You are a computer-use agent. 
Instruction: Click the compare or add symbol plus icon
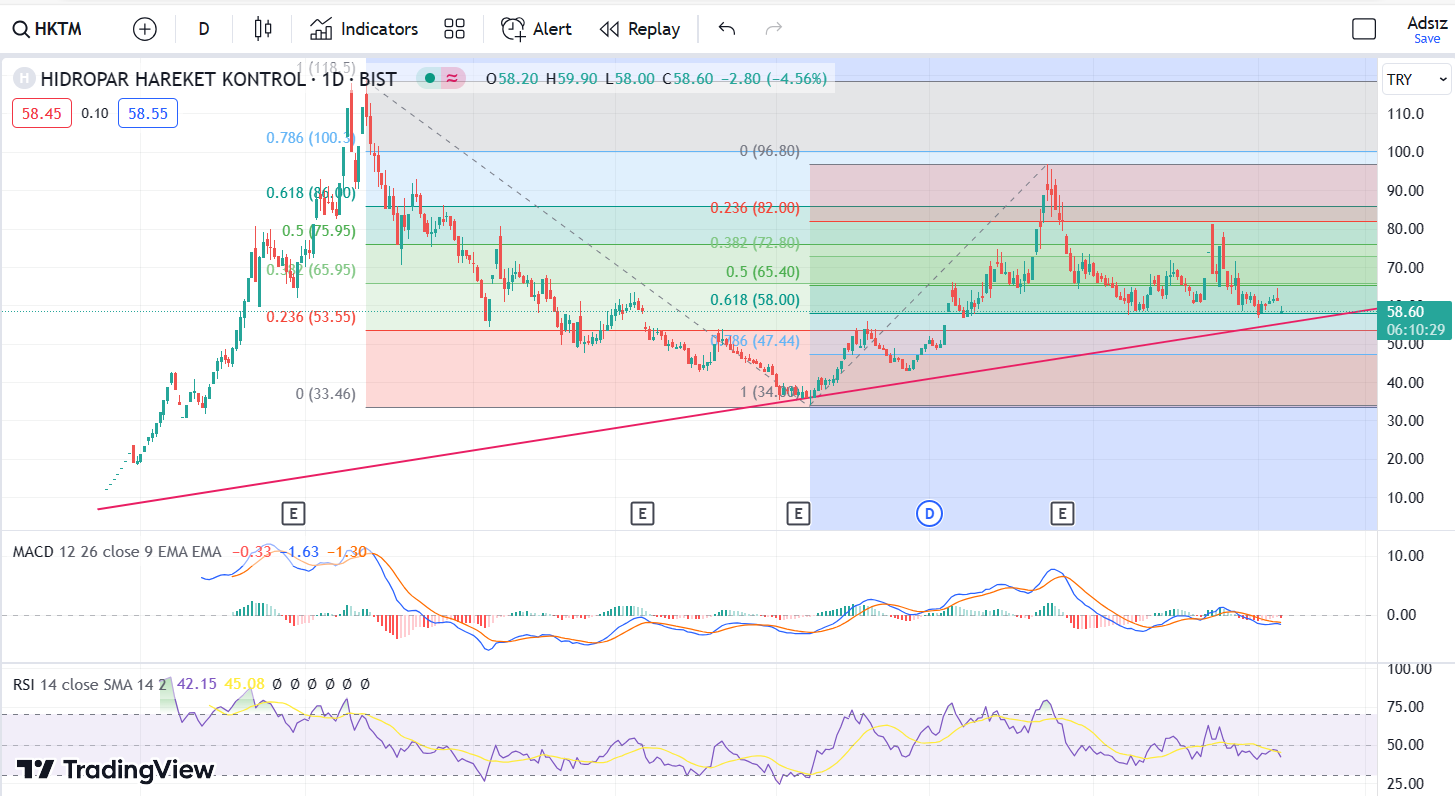tap(145, 29)
